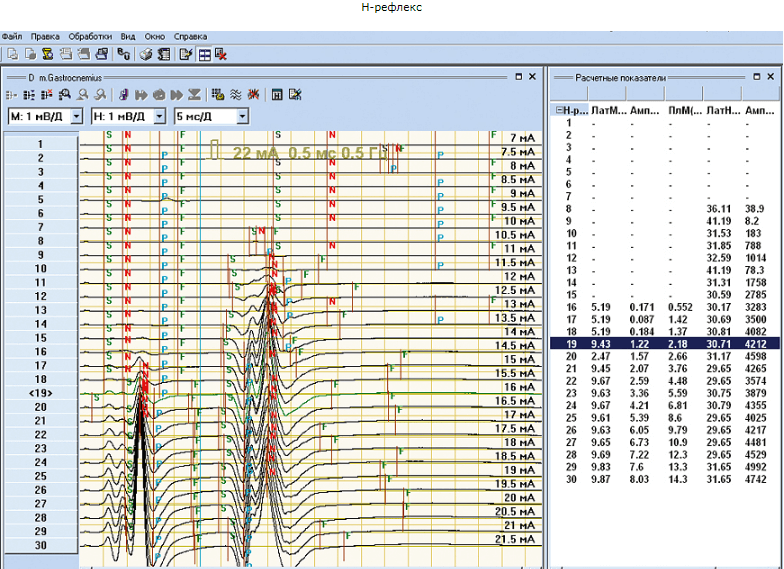784x569 pixels.
Task: Click the H-reflex table icon
Action: coord(277,94)
